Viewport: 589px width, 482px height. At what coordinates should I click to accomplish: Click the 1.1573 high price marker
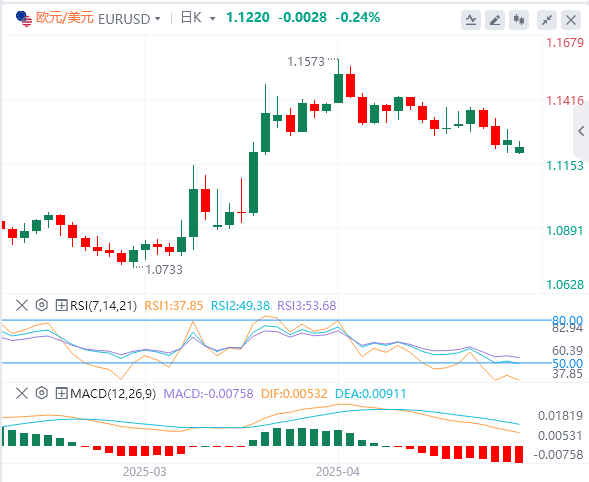[306, 62]
